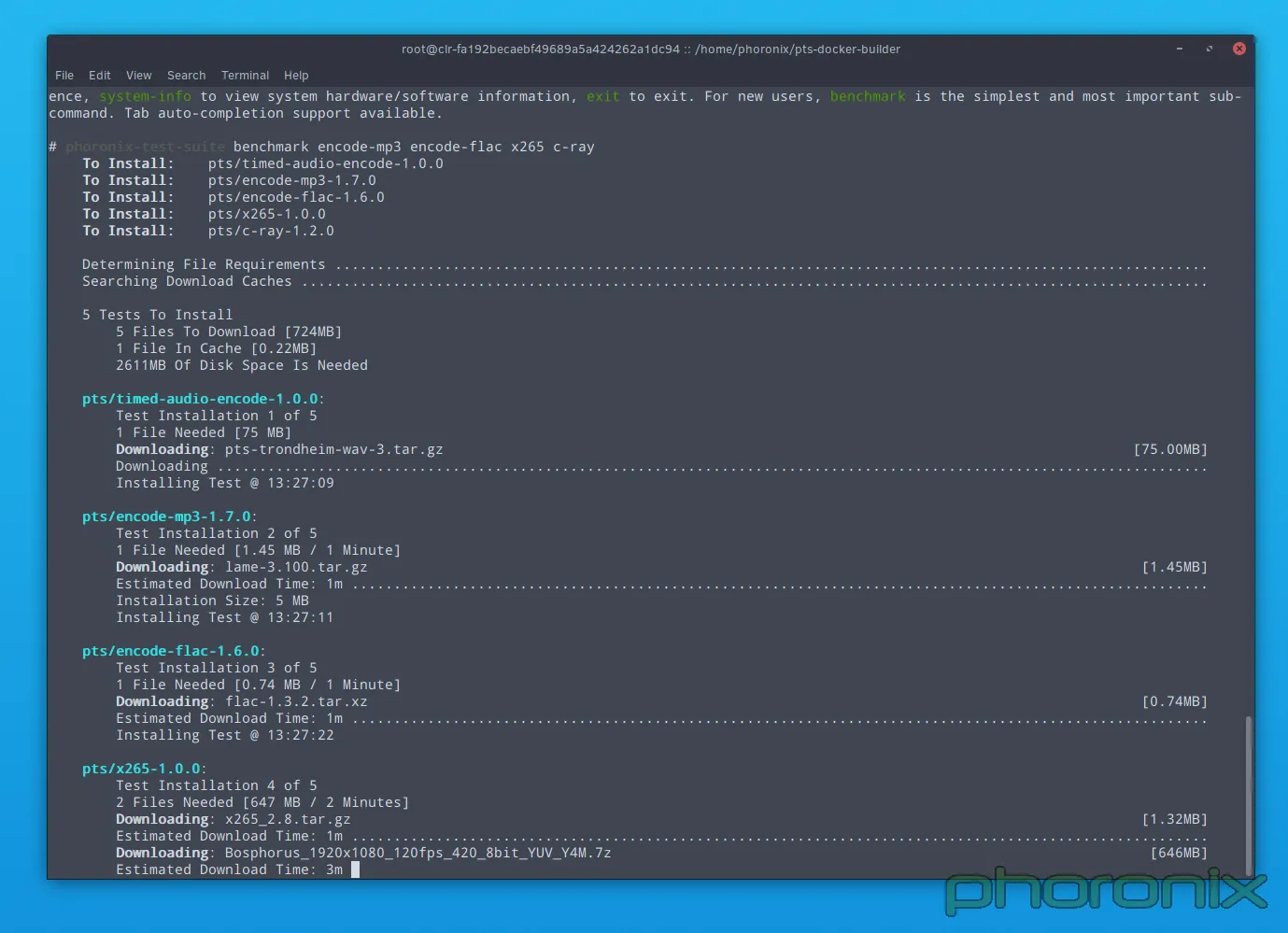Viewport: 1288px width, 933px height.
Task: Click 'Test Installation 4 of 5' line
Action: coord(216,785)
